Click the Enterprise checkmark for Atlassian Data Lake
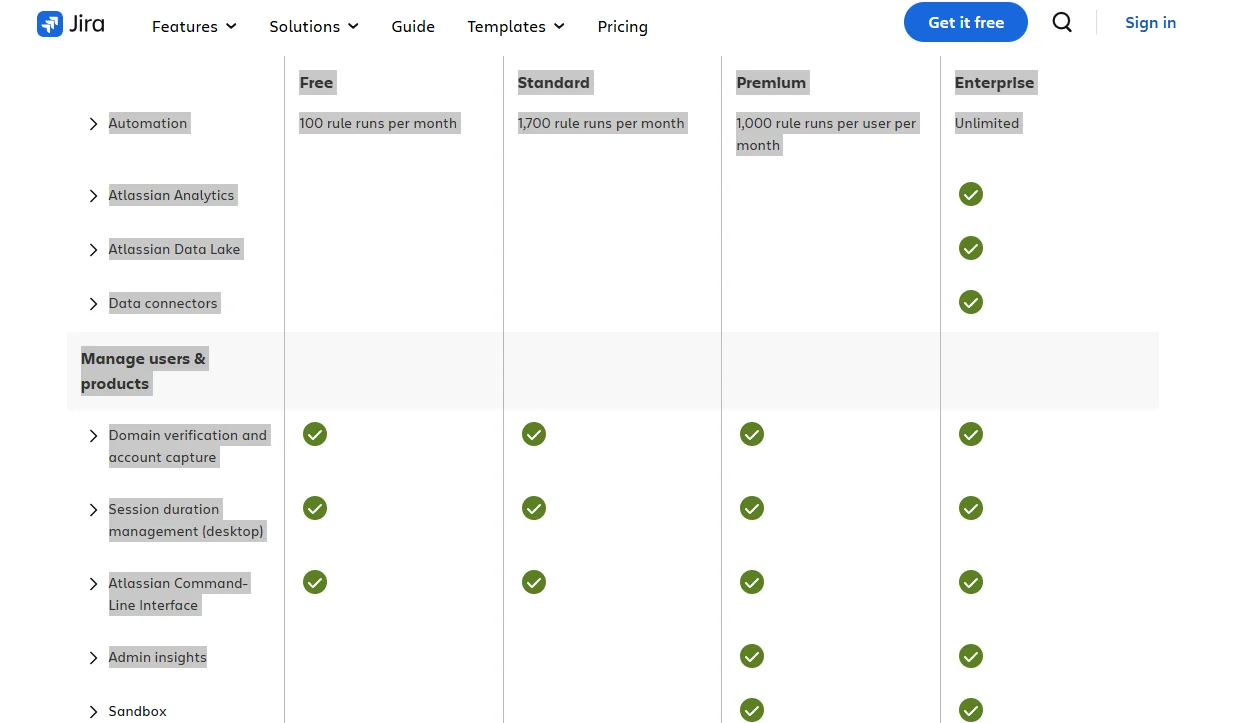This screenshot has height=723, width=1234. tap(971, 248)
